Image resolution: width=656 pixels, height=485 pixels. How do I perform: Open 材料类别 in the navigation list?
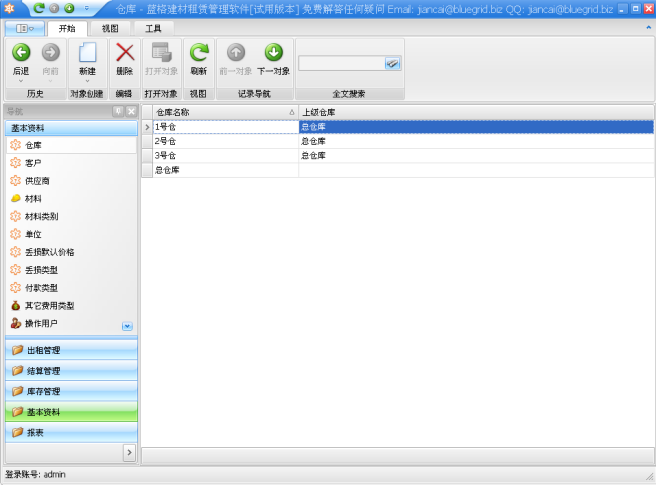tap(71, 216)
